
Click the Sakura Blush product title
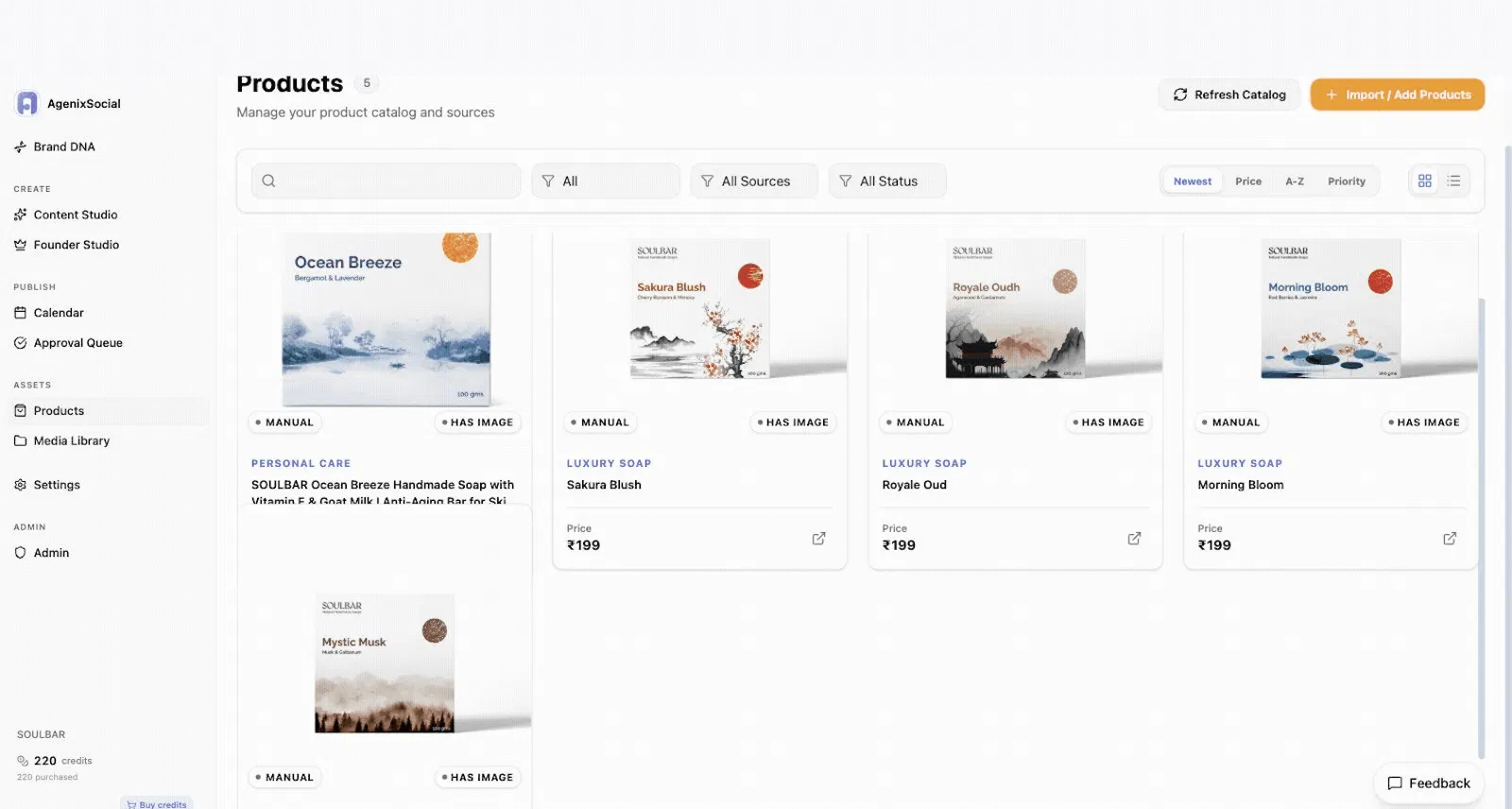604,485
